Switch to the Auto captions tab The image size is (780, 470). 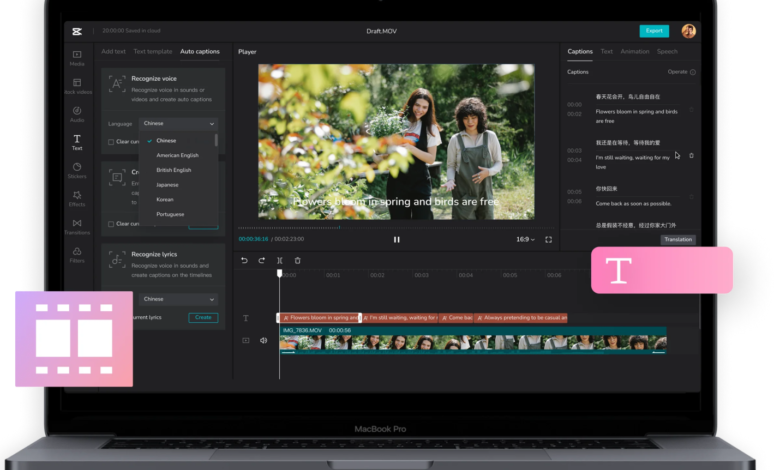tap(199, 51)
